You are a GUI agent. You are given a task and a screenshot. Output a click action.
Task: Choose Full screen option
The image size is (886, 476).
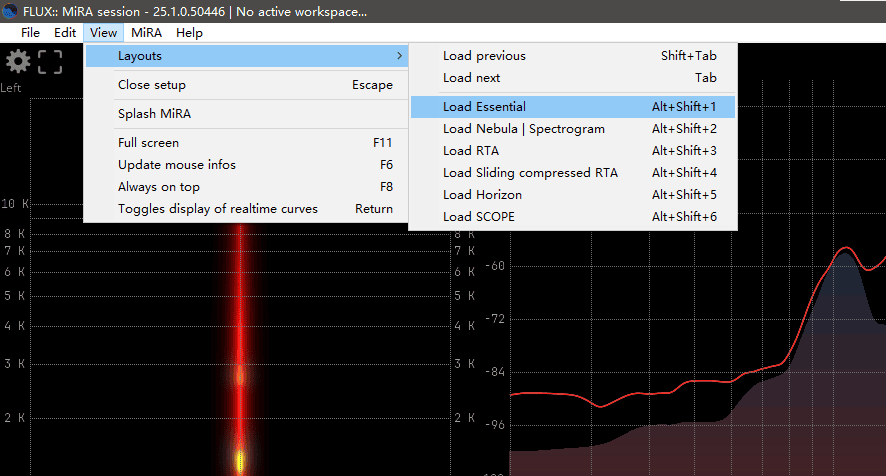pos(246,142)
